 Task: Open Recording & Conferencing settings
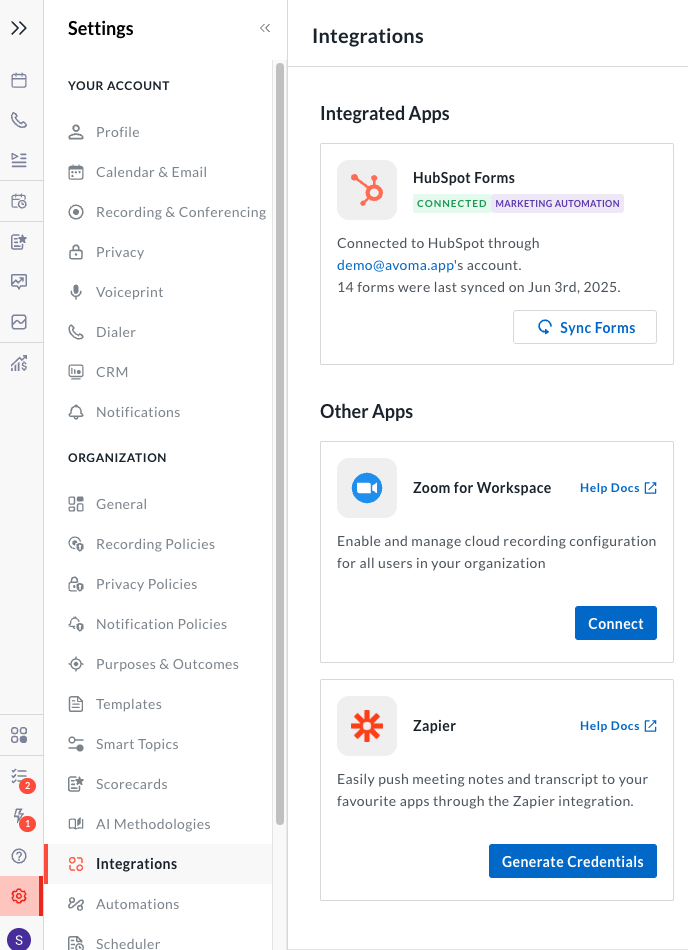click(180, 212)
